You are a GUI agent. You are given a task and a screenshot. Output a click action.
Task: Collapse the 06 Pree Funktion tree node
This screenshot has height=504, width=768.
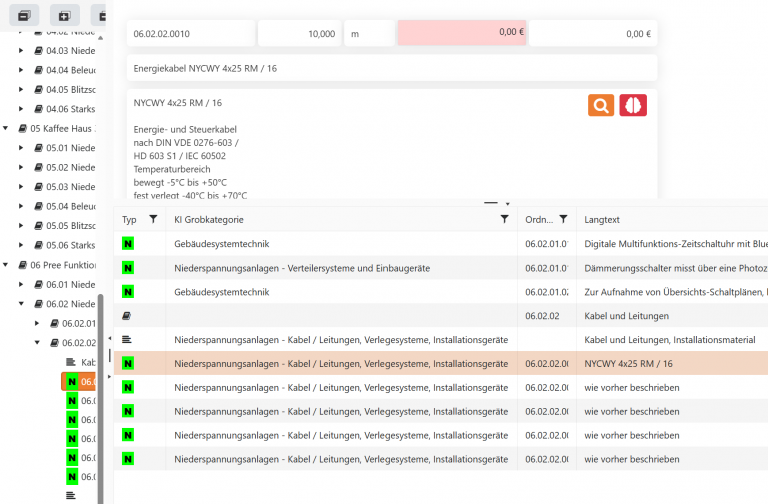7,265
